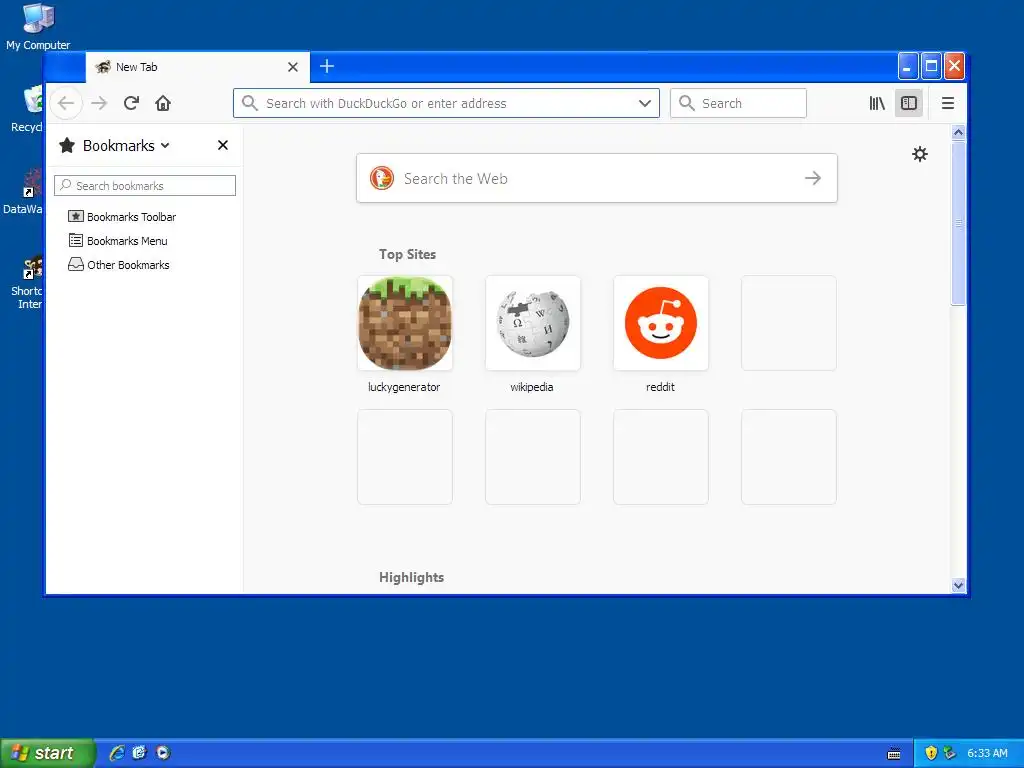The width and height of the screenshot is (1024, 768).
Task: Click the page vertical scrollbar thumb
Action: pos(958,223)
